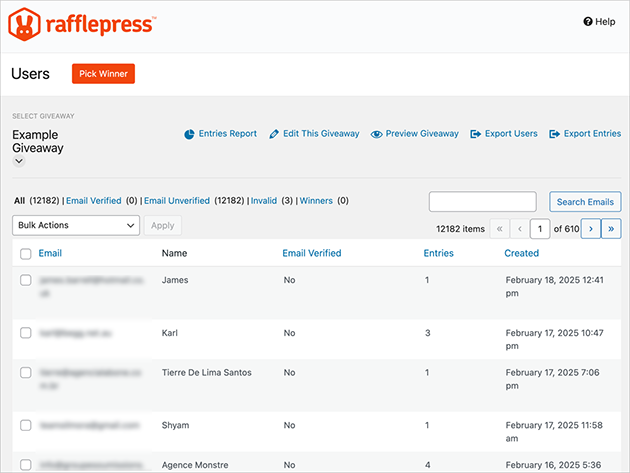Expand the Example Giveaway selector chevron
The height and width of the screenshot is (473, 630).
tap(19, 161)
